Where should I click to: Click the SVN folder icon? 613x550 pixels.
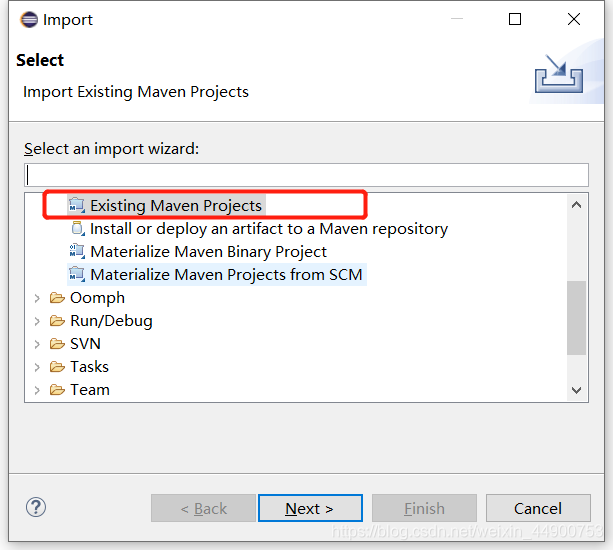tap(57, 344)
